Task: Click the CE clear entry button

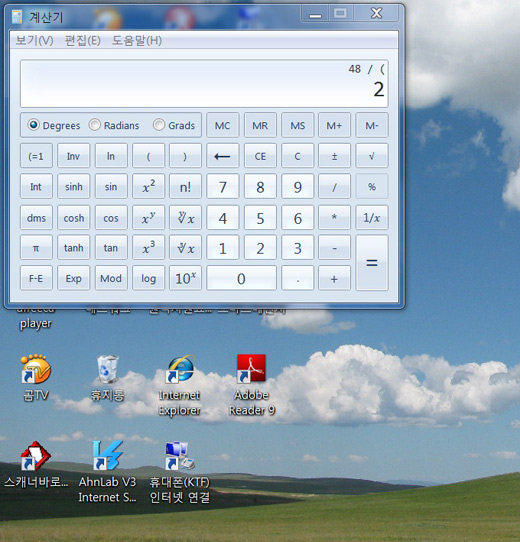Action: pos(260,156)
